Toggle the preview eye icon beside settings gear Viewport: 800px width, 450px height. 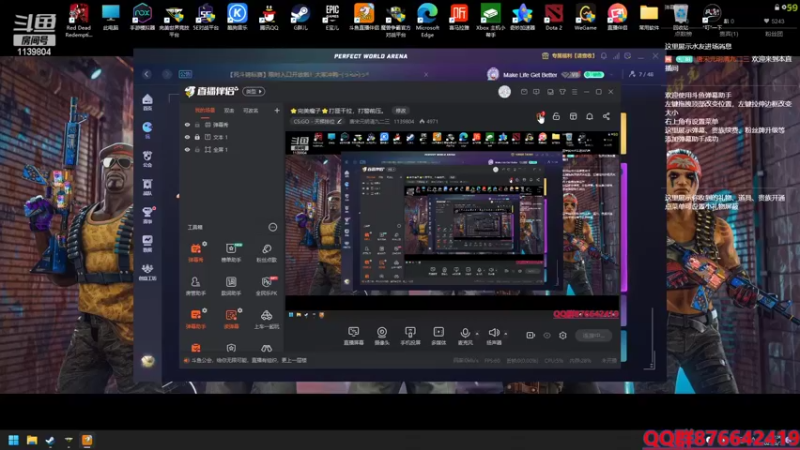[547, 335]
